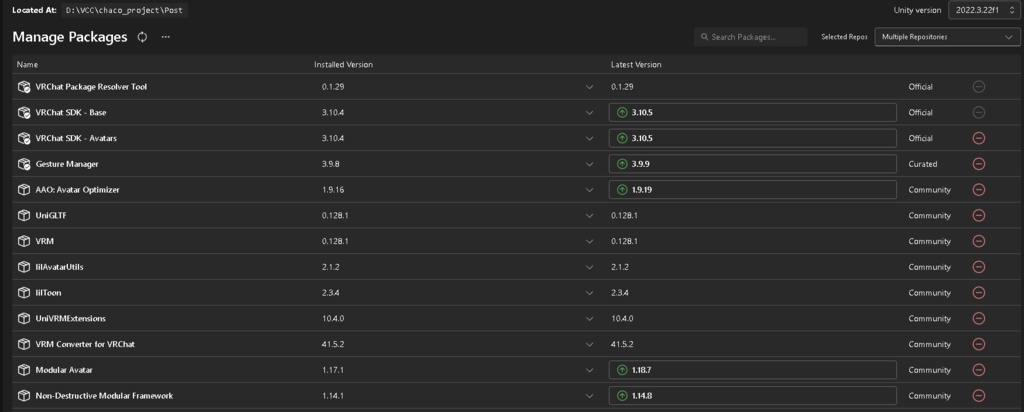Update Gesture Manager to 3.9.9
Screen dimensions: 1024x412
[752, 164]
